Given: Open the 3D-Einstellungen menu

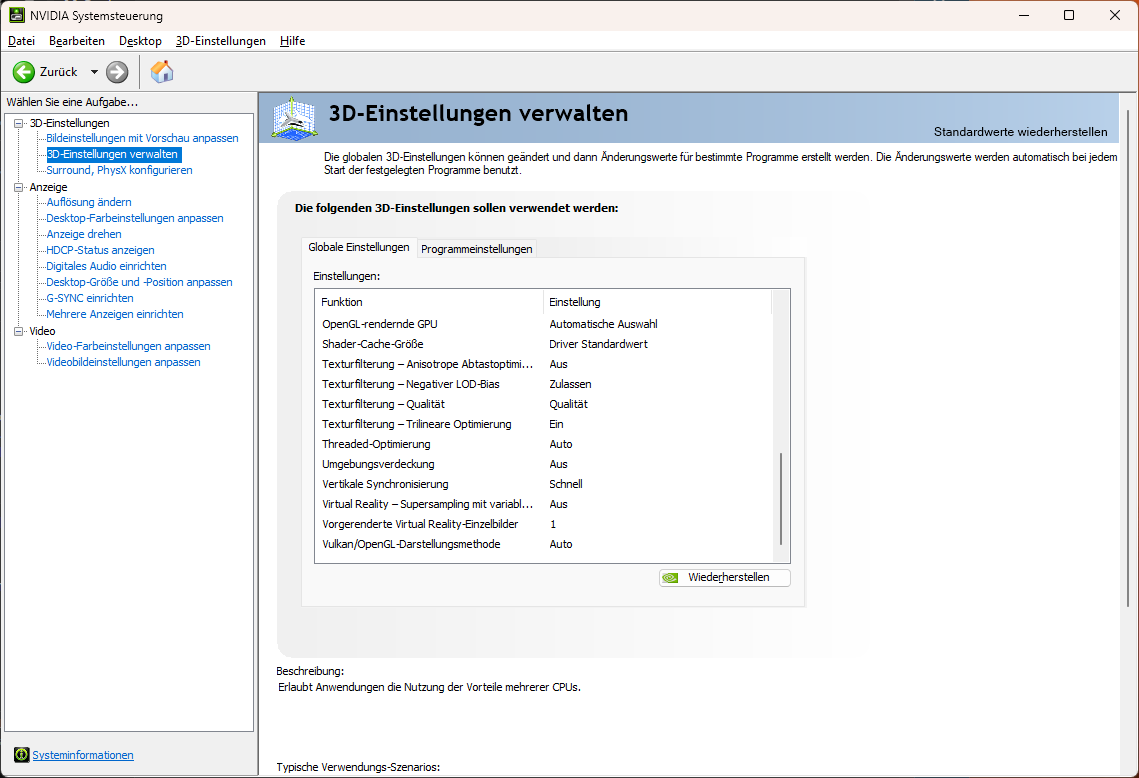Looking at the screenshot, I should coord(221,41).
